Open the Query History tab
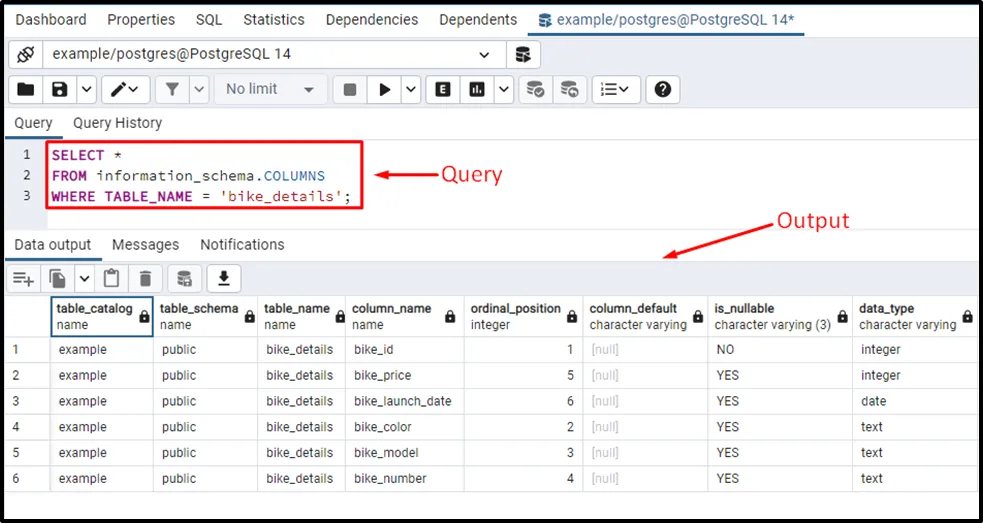Viewport: 983px width, 523px height. [x=117, y=123]
